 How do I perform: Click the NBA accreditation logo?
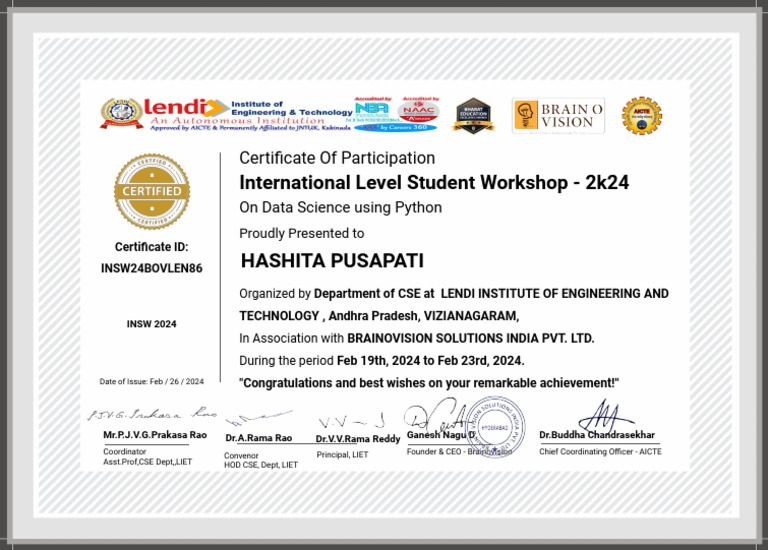point(373,110)
